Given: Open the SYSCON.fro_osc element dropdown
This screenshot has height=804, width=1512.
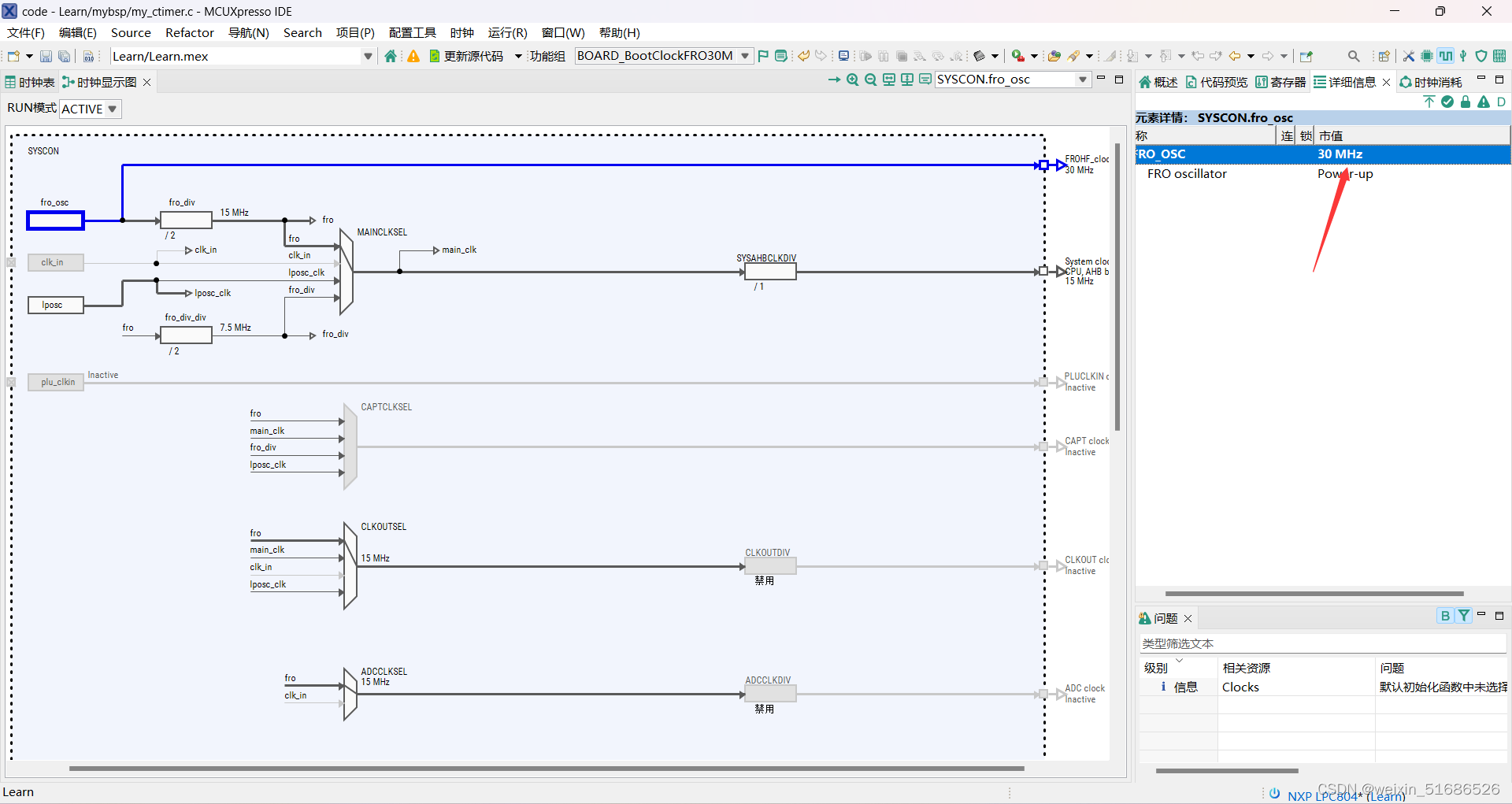Looking at the screenshot, I should tap(1083, 80).
